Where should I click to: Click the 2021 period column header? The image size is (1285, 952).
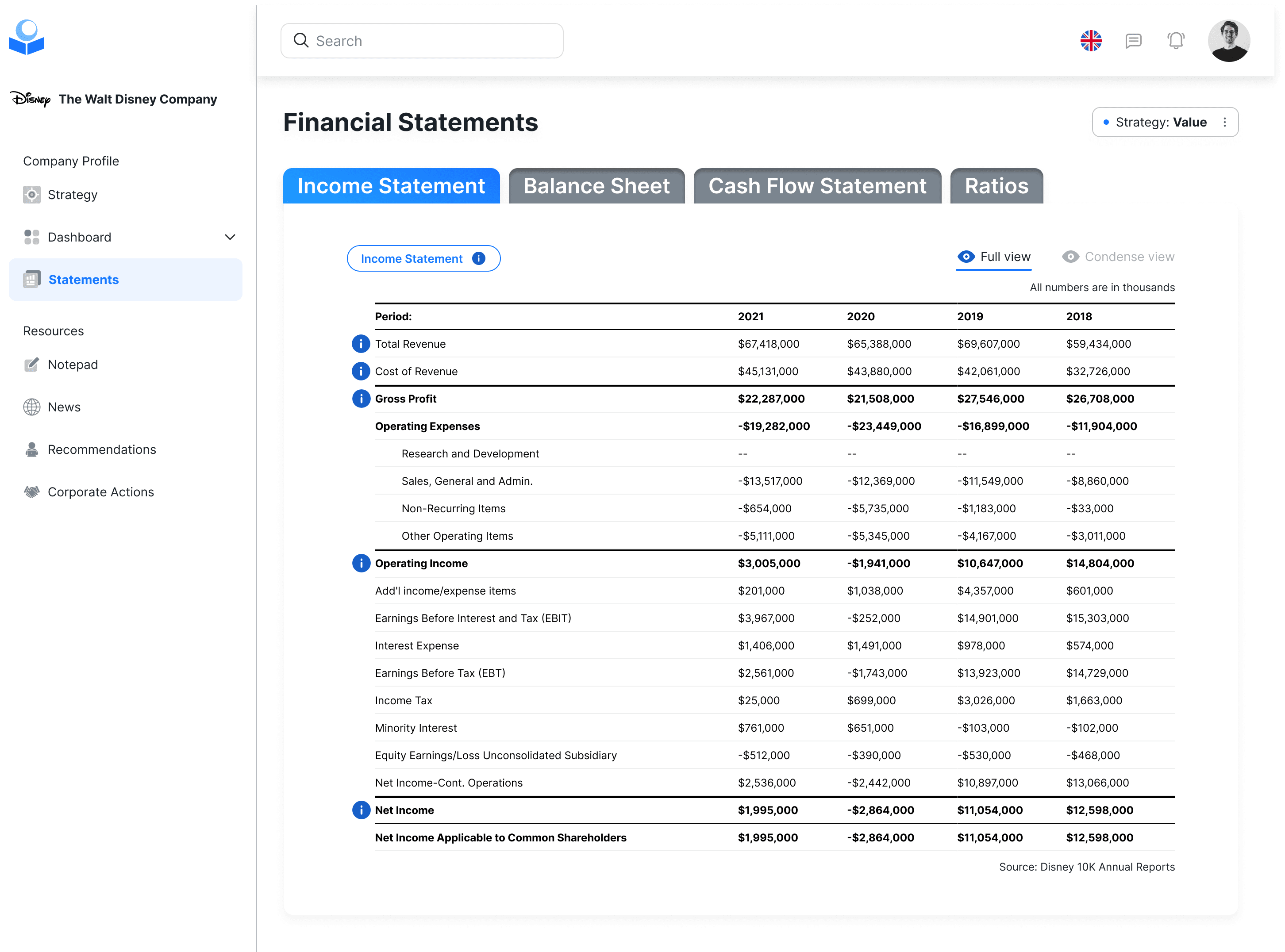tap(750, 317)
